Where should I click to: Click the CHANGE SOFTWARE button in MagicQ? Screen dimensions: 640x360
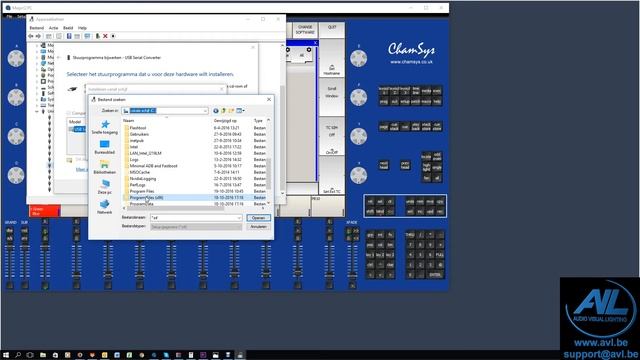point(305,30)
